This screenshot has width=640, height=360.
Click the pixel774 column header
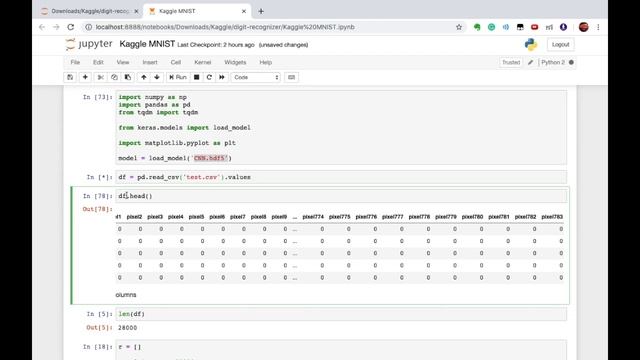(x=313, y=217)
